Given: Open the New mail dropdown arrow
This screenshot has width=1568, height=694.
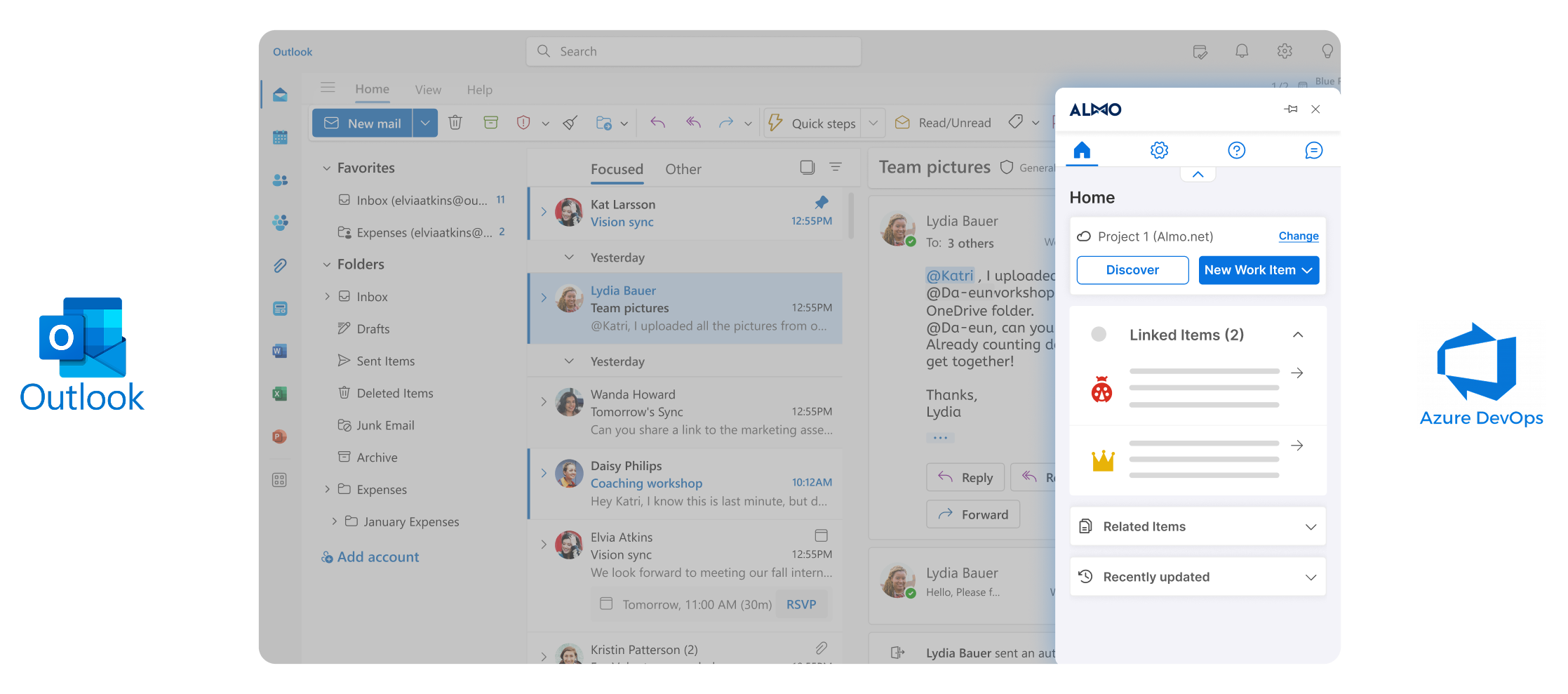Looking at the screenshot, I should click(x=425, y=123).
